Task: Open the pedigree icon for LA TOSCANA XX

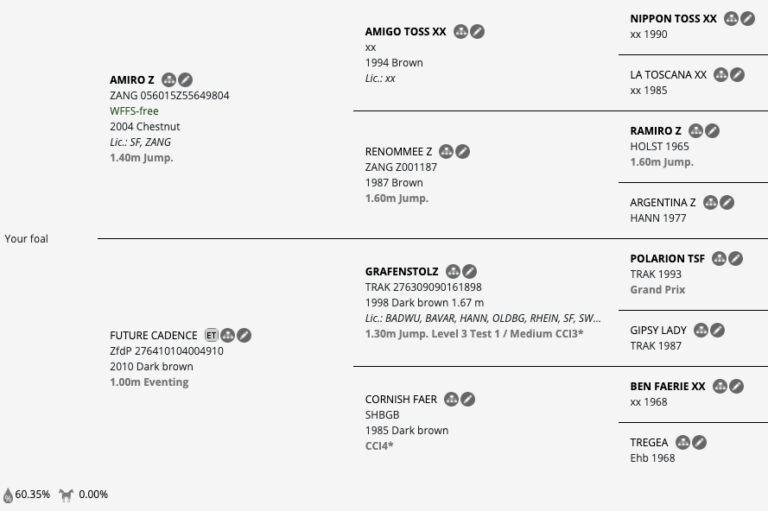Action: point(720,74)
